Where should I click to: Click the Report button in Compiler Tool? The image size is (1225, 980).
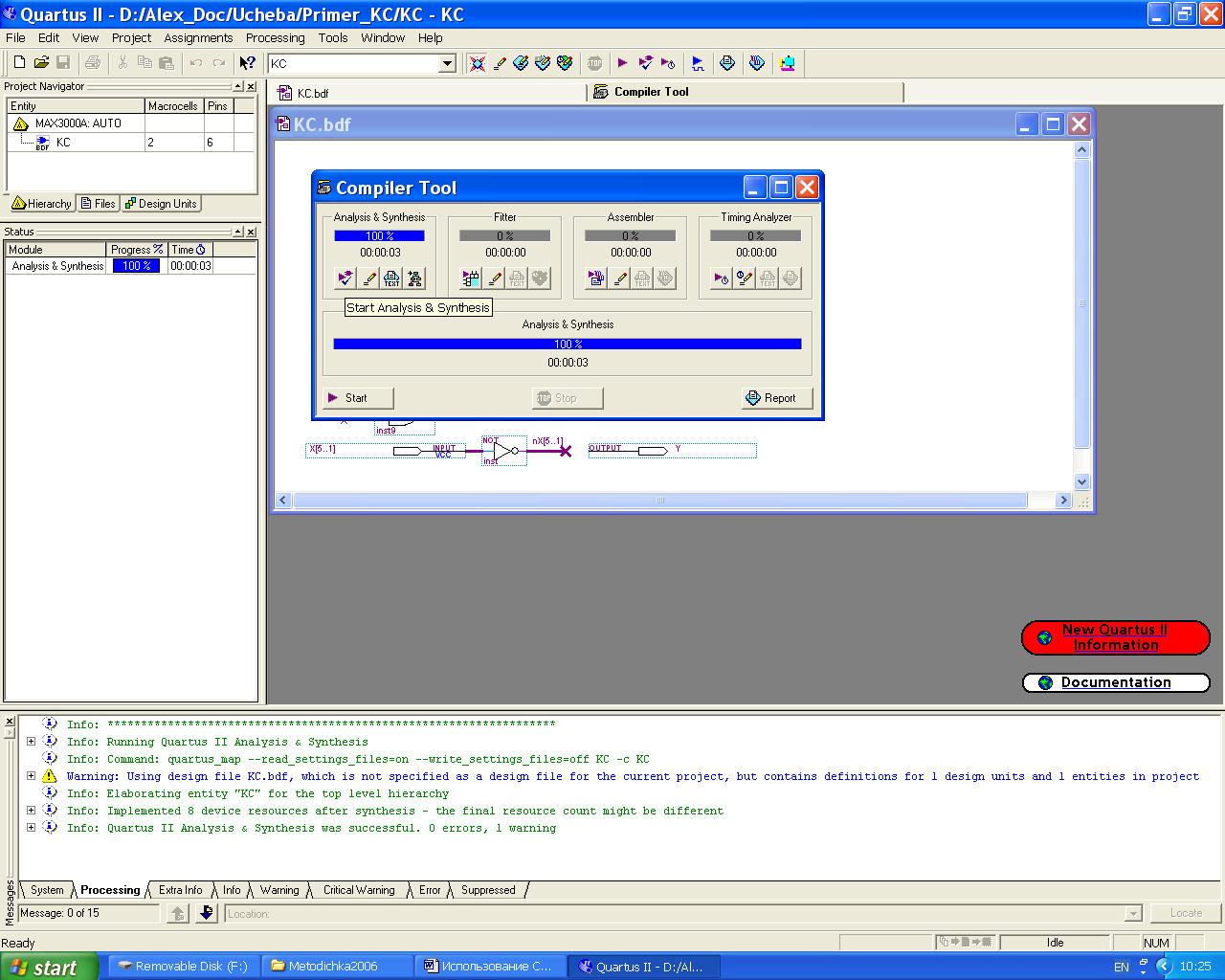[777, 398]
